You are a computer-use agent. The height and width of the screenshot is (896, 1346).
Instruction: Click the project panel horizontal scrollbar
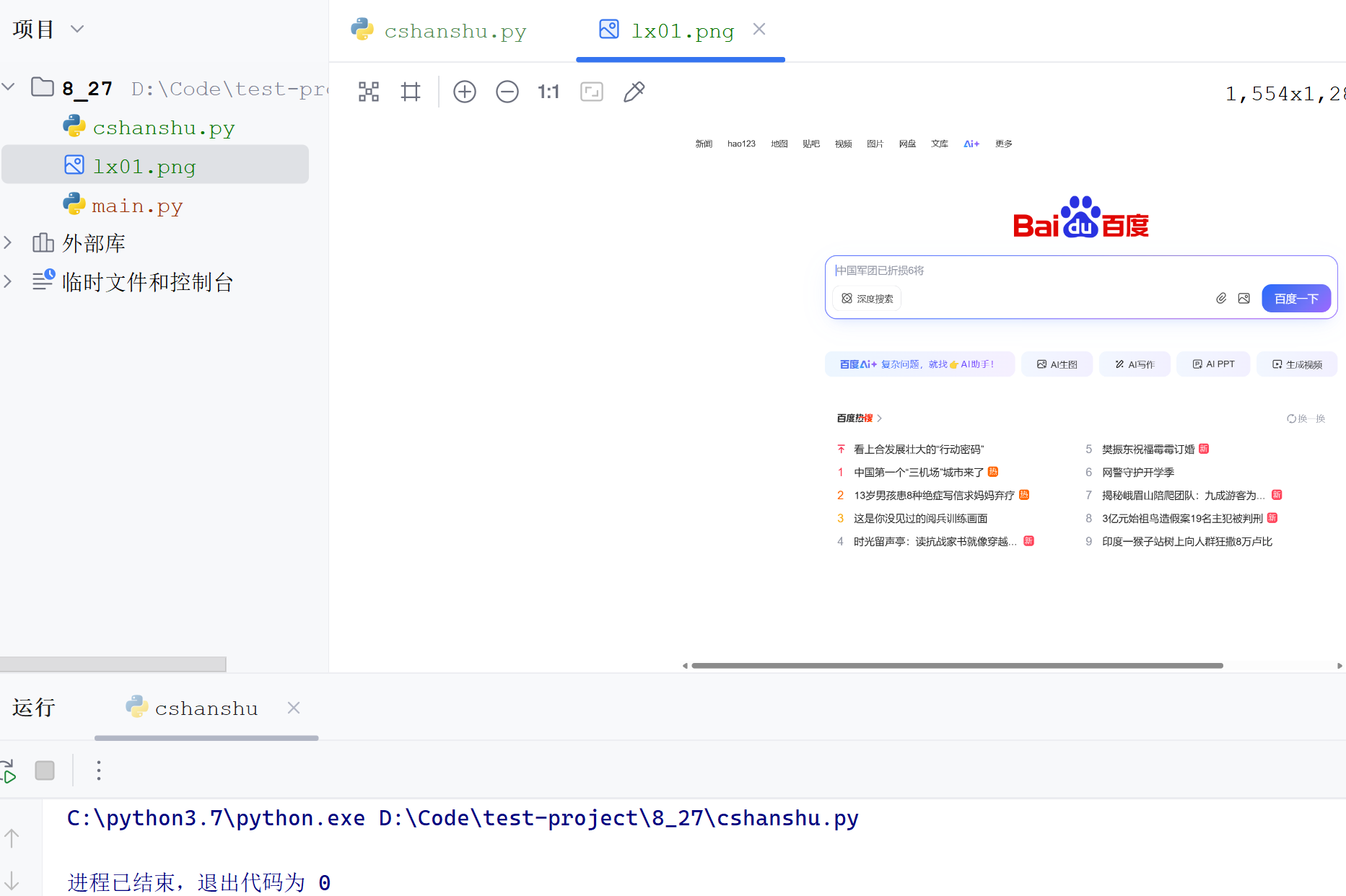(113, 664)
